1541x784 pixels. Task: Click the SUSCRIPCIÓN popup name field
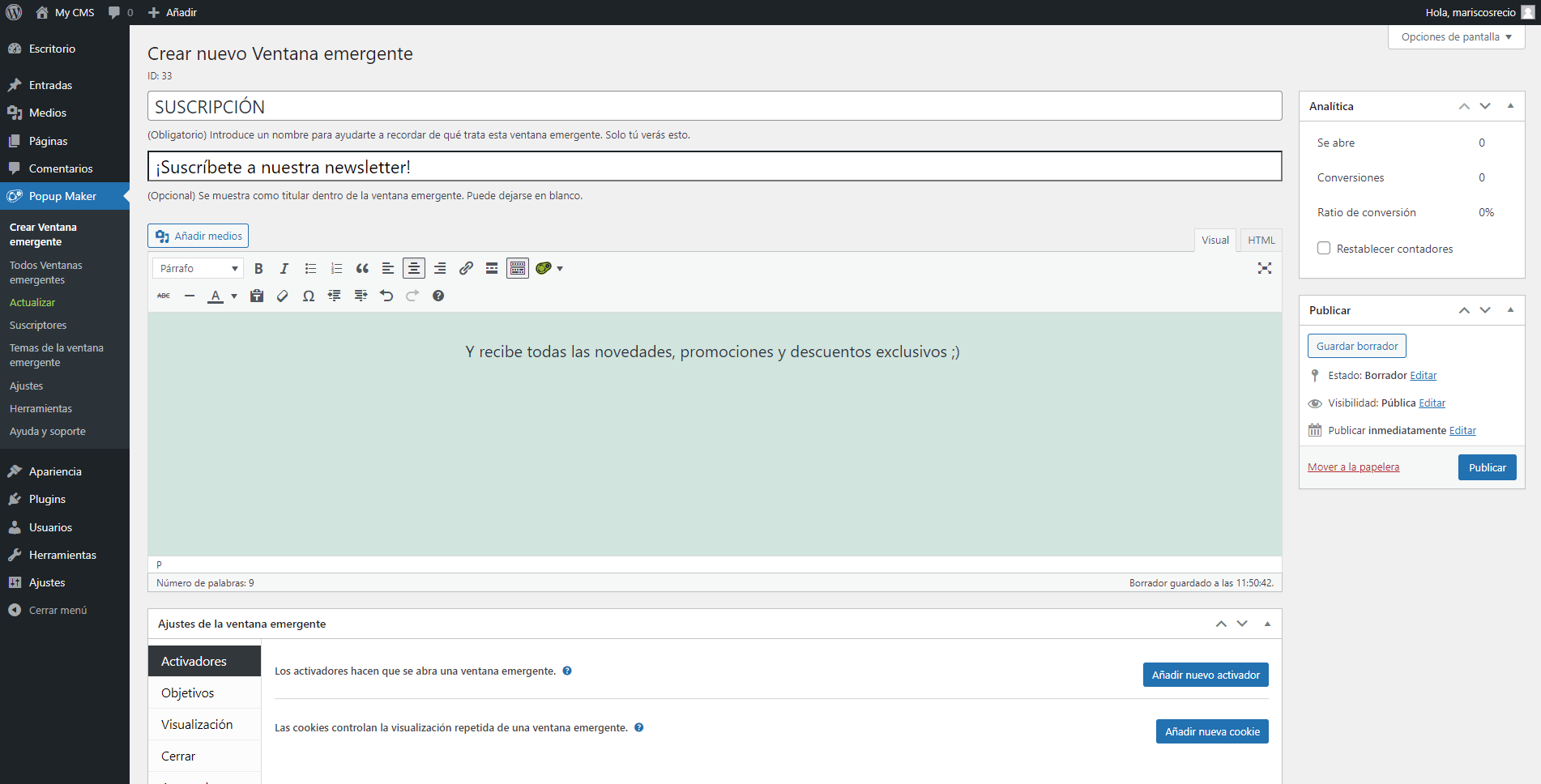[715, 106]
